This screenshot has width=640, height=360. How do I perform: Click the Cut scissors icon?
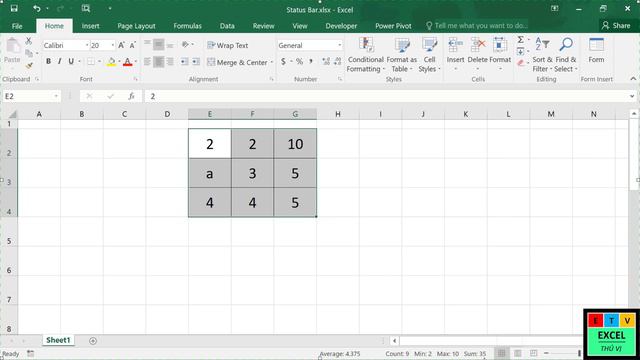[29, 41]
